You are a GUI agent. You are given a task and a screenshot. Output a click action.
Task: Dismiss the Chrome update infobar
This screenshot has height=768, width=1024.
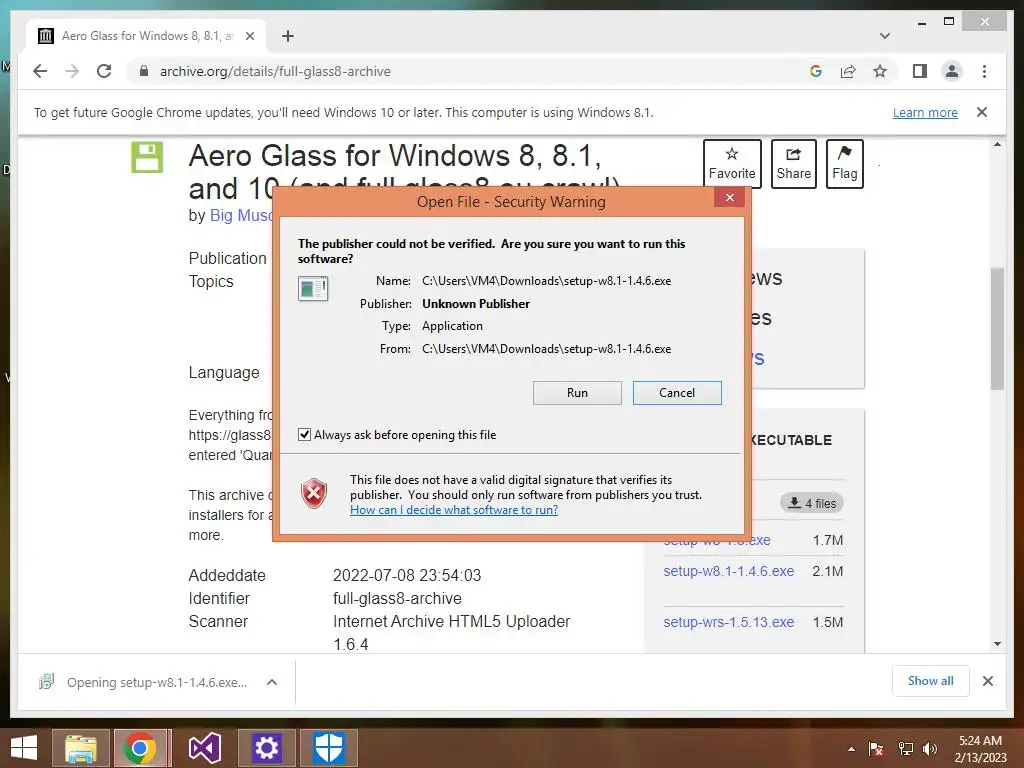[x=982, y=112]
